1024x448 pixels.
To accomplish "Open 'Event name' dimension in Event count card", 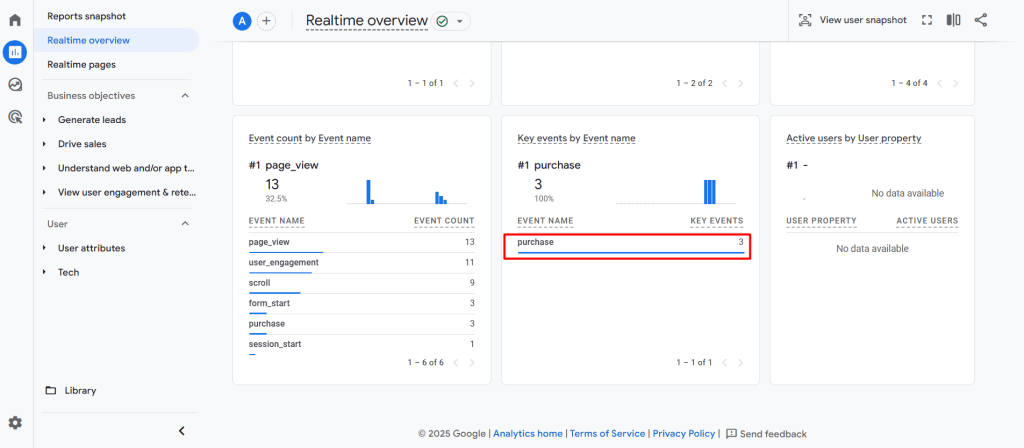I will (344, 138).
